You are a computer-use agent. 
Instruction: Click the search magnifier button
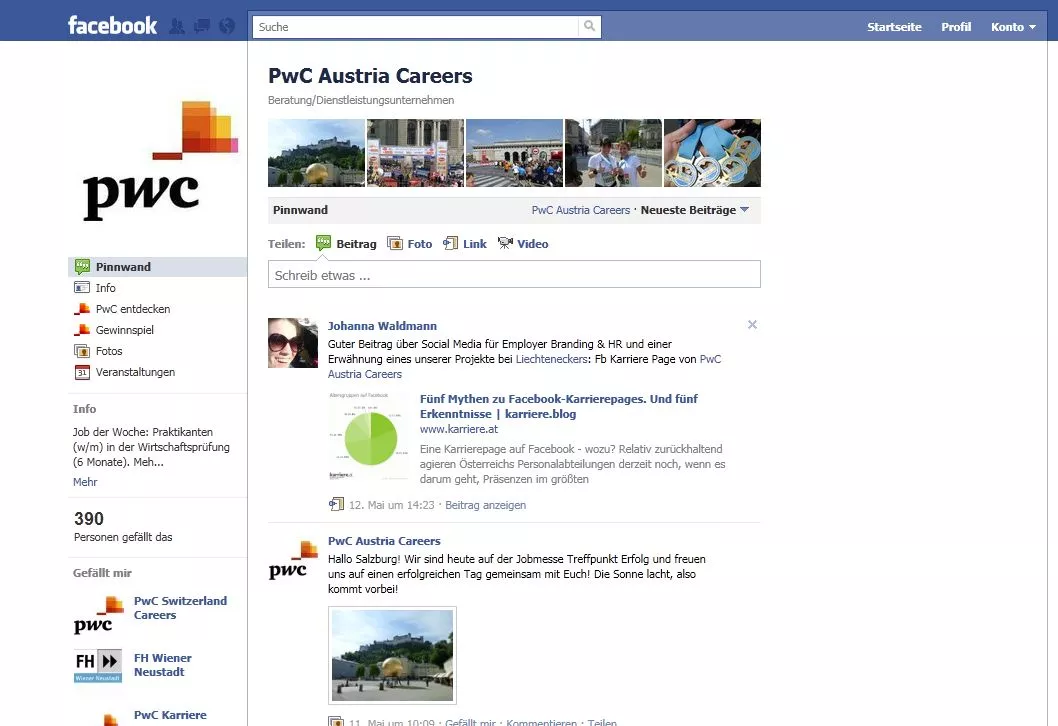click(x=590, y=26)
